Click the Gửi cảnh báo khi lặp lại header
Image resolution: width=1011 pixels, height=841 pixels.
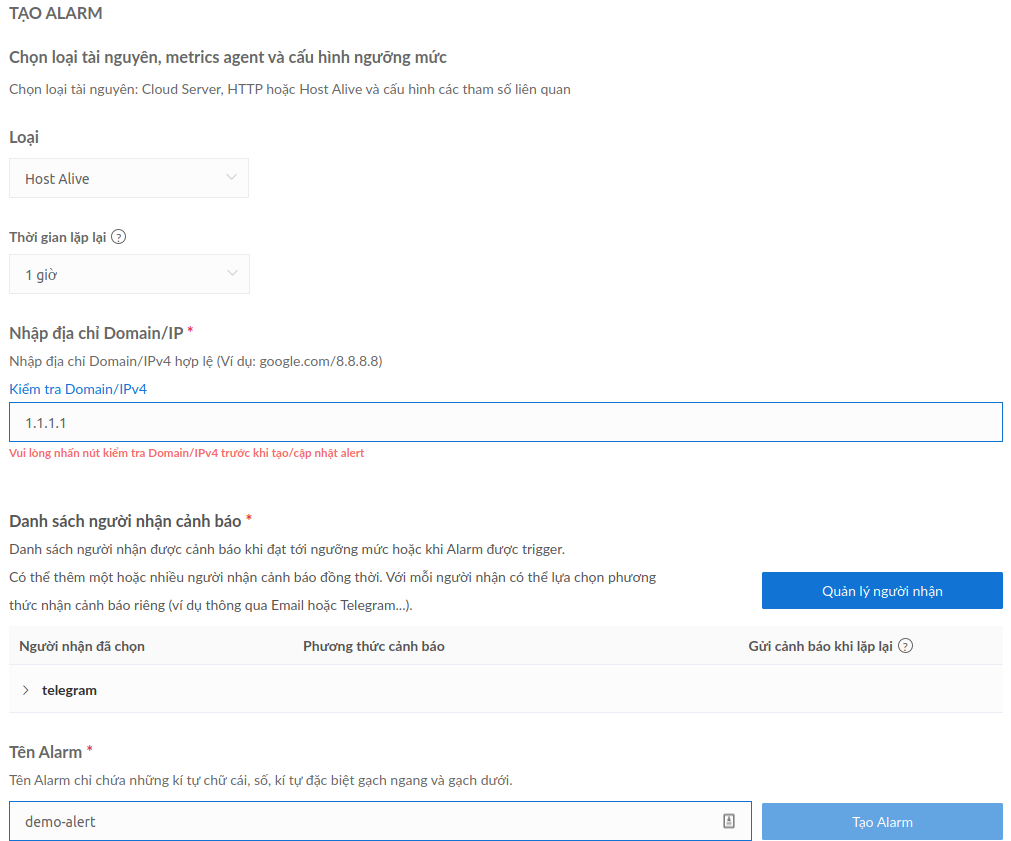point(820,646)
